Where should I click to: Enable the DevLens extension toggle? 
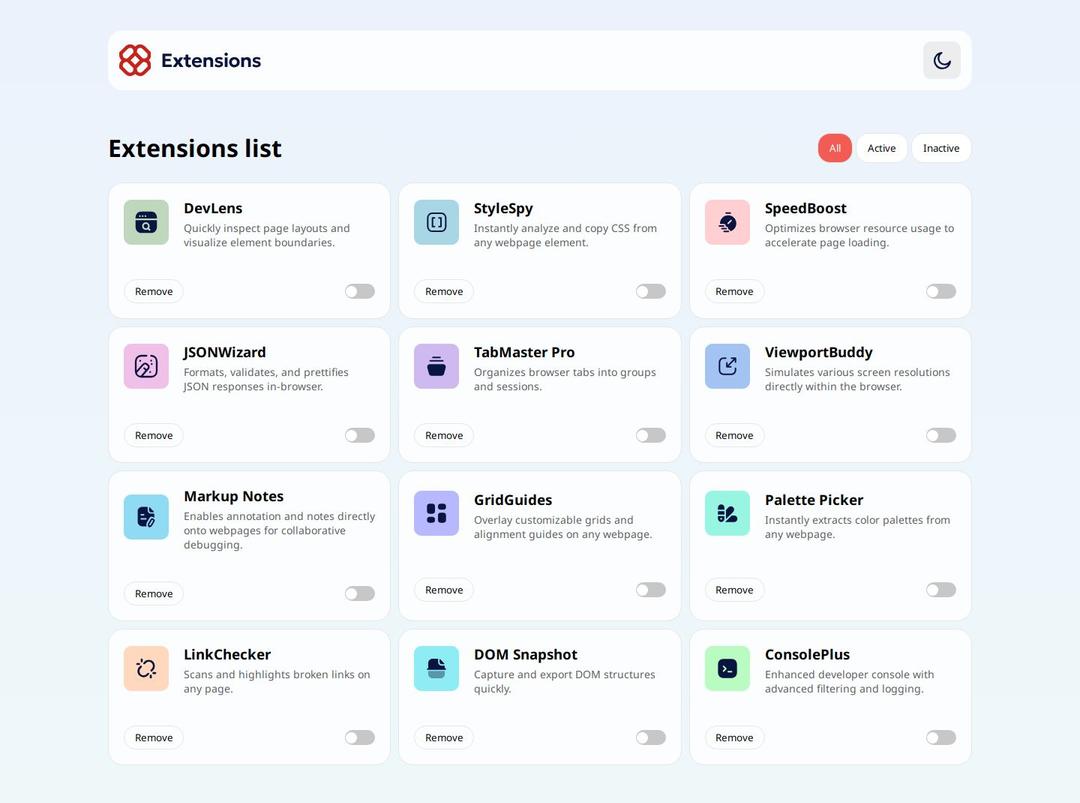click(x=360, y=291)
